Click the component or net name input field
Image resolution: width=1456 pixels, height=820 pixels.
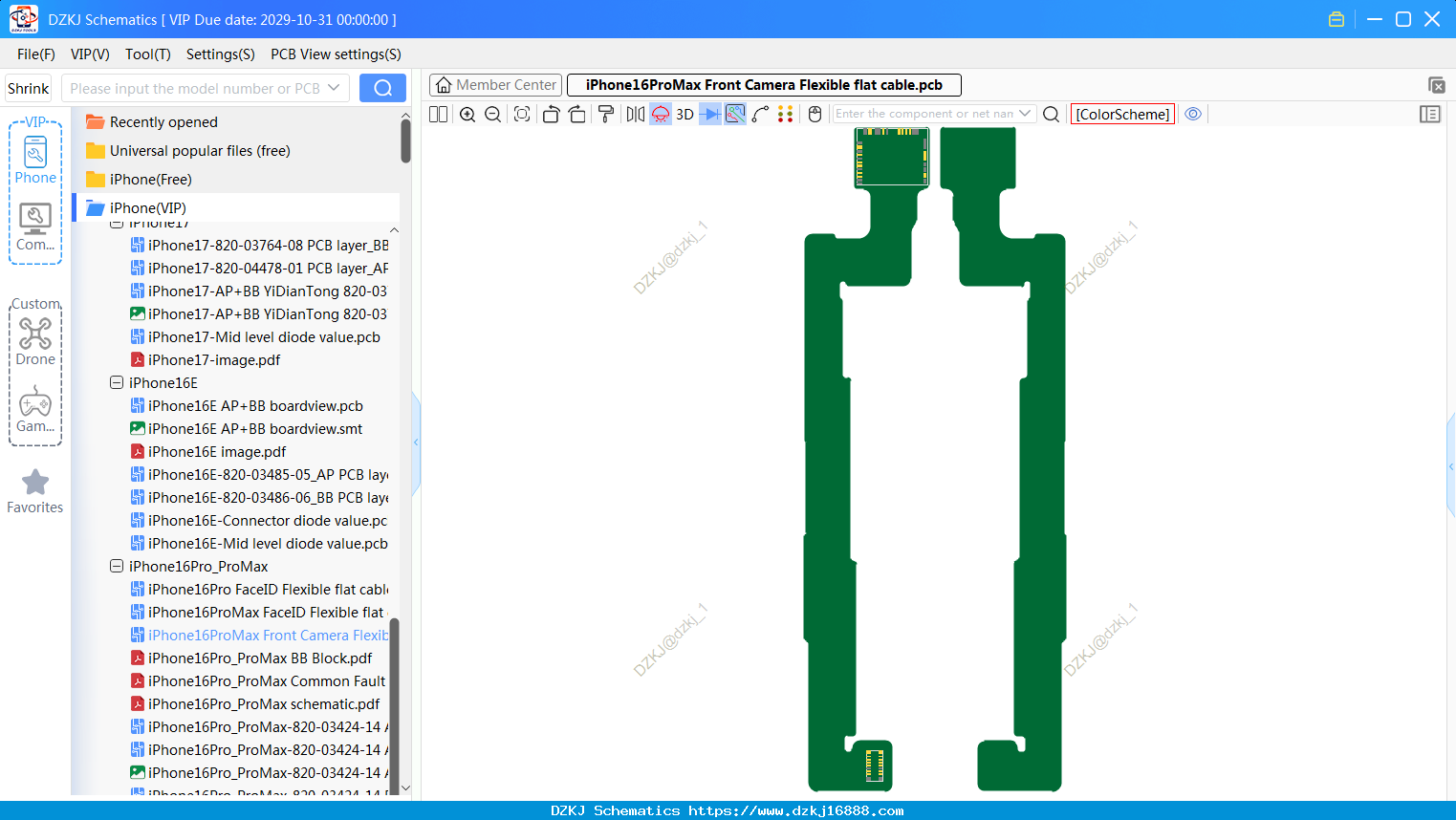tap(924, 114)
